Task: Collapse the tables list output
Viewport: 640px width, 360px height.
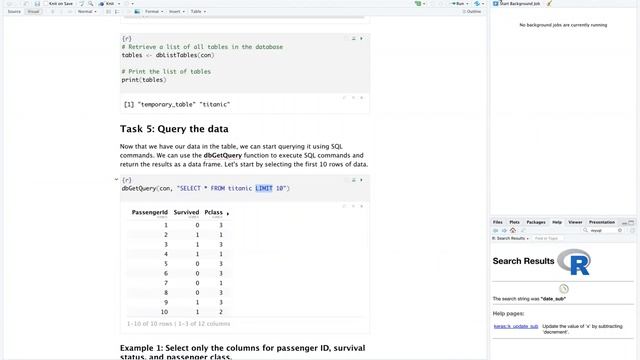Action: [x=353, y=98]
